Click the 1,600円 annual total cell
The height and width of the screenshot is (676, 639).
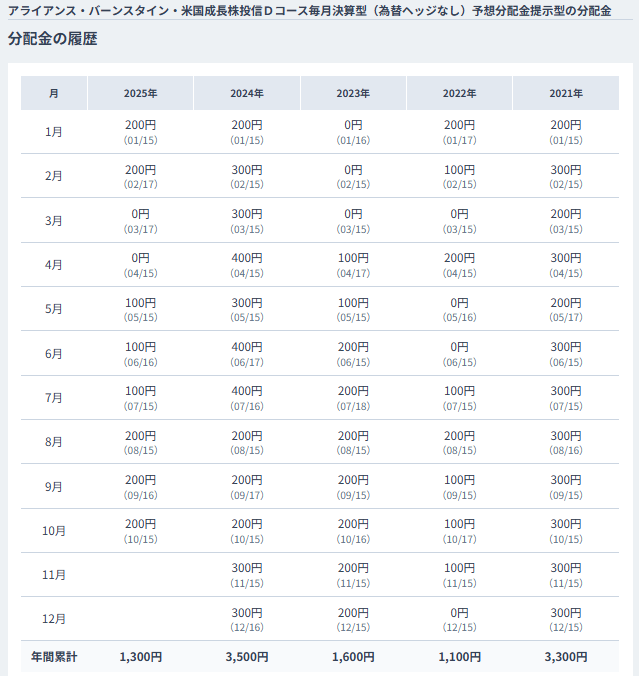353,657
